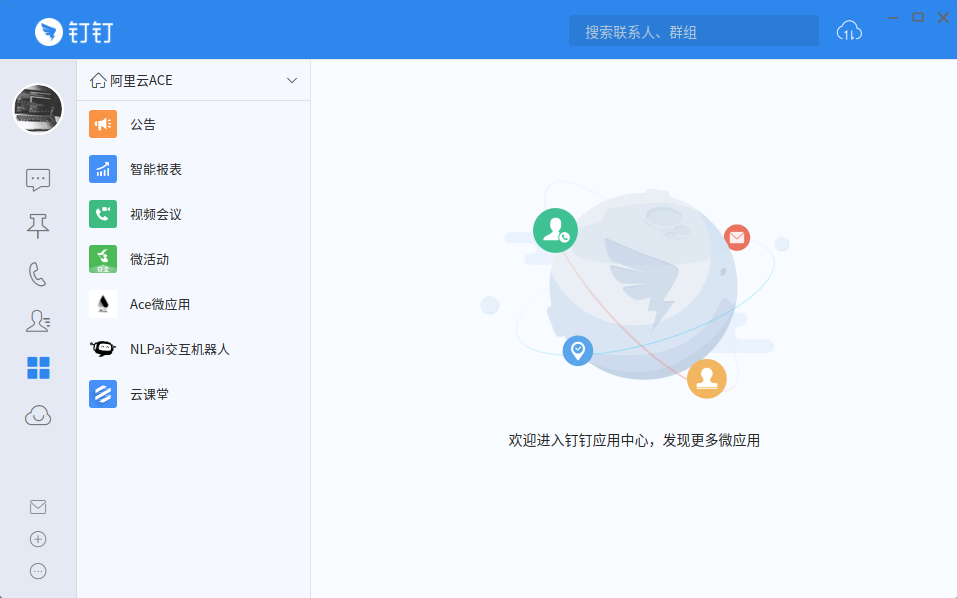
Task: Focus the 搜索联系人、群组 search field
Action: 693,31
